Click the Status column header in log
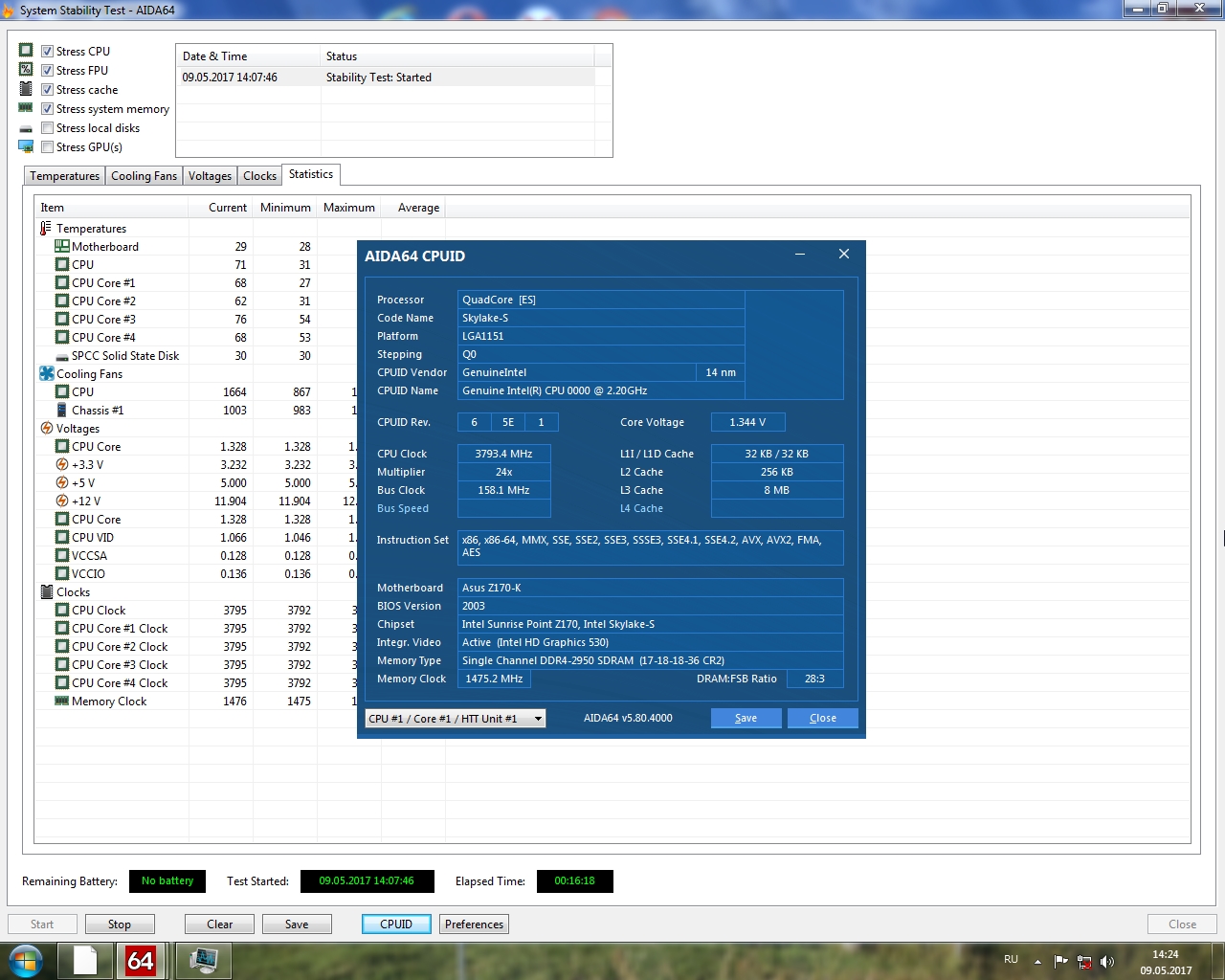 [x=457, y=56]
